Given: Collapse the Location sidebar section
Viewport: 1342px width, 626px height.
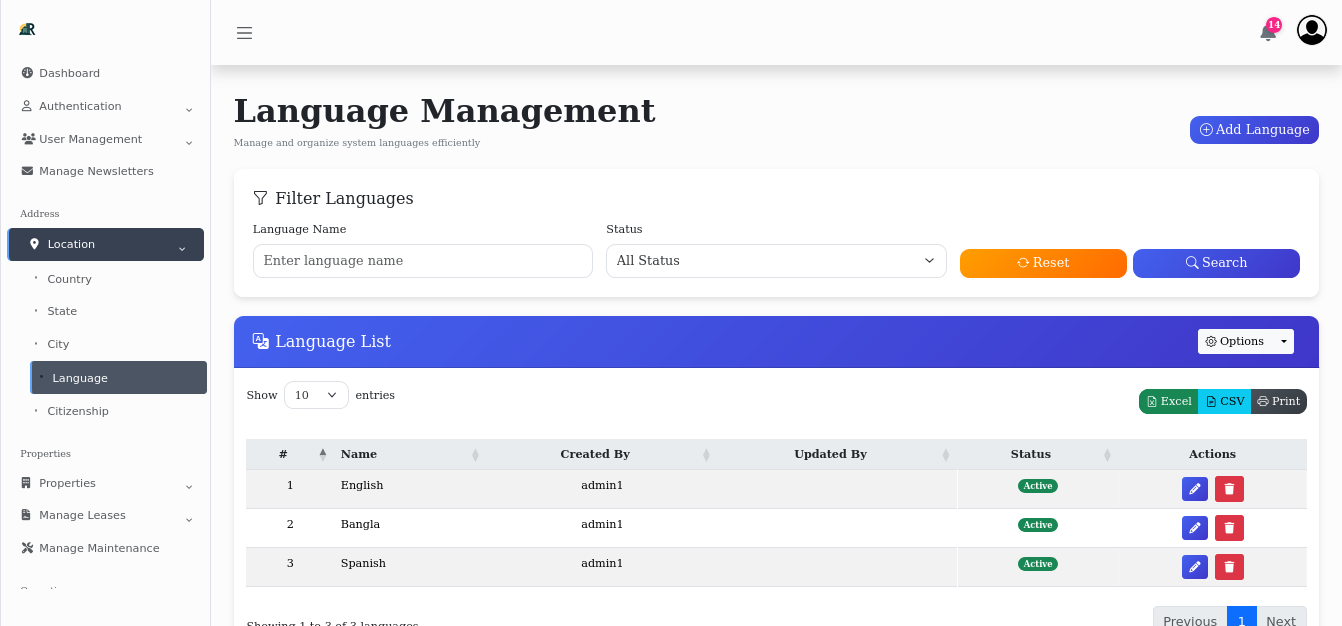Looking at the screenshot, I should [x=105, y=244].
